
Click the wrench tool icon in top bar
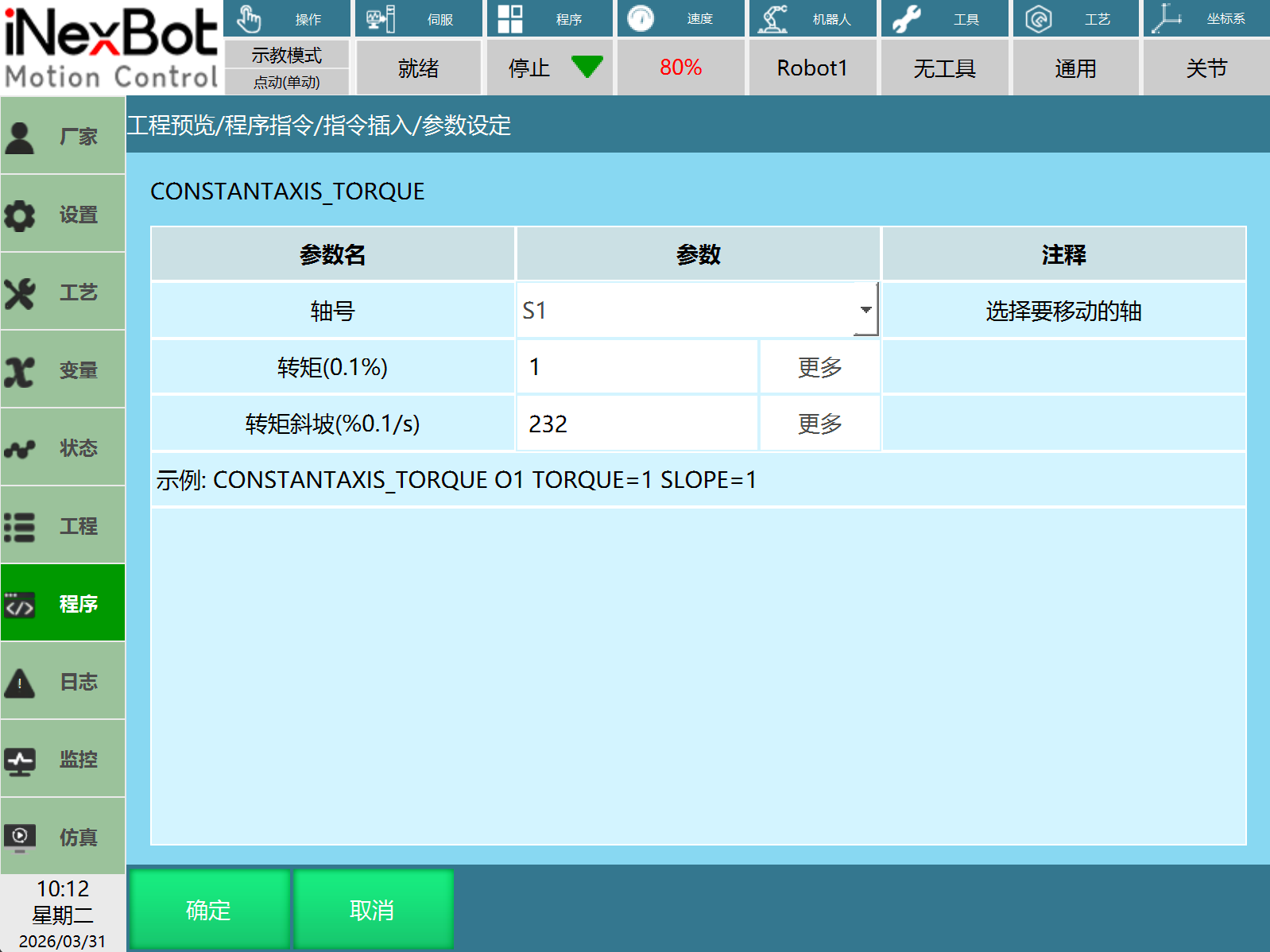(x=906, y=18)
